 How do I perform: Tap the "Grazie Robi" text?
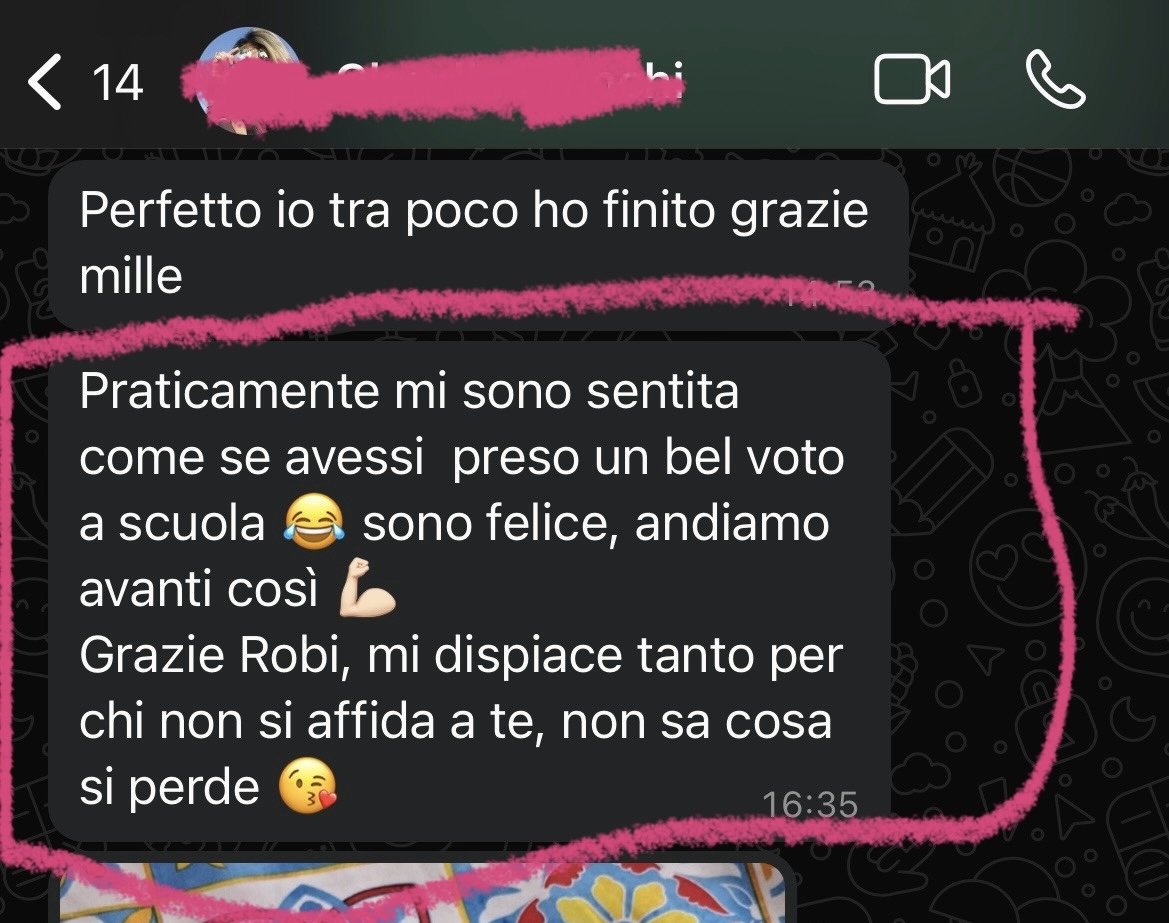(215, 656)
